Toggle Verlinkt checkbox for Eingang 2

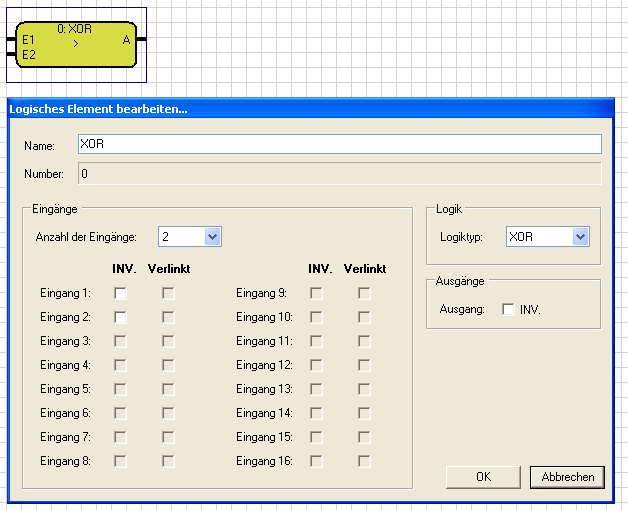pos(168,317)
